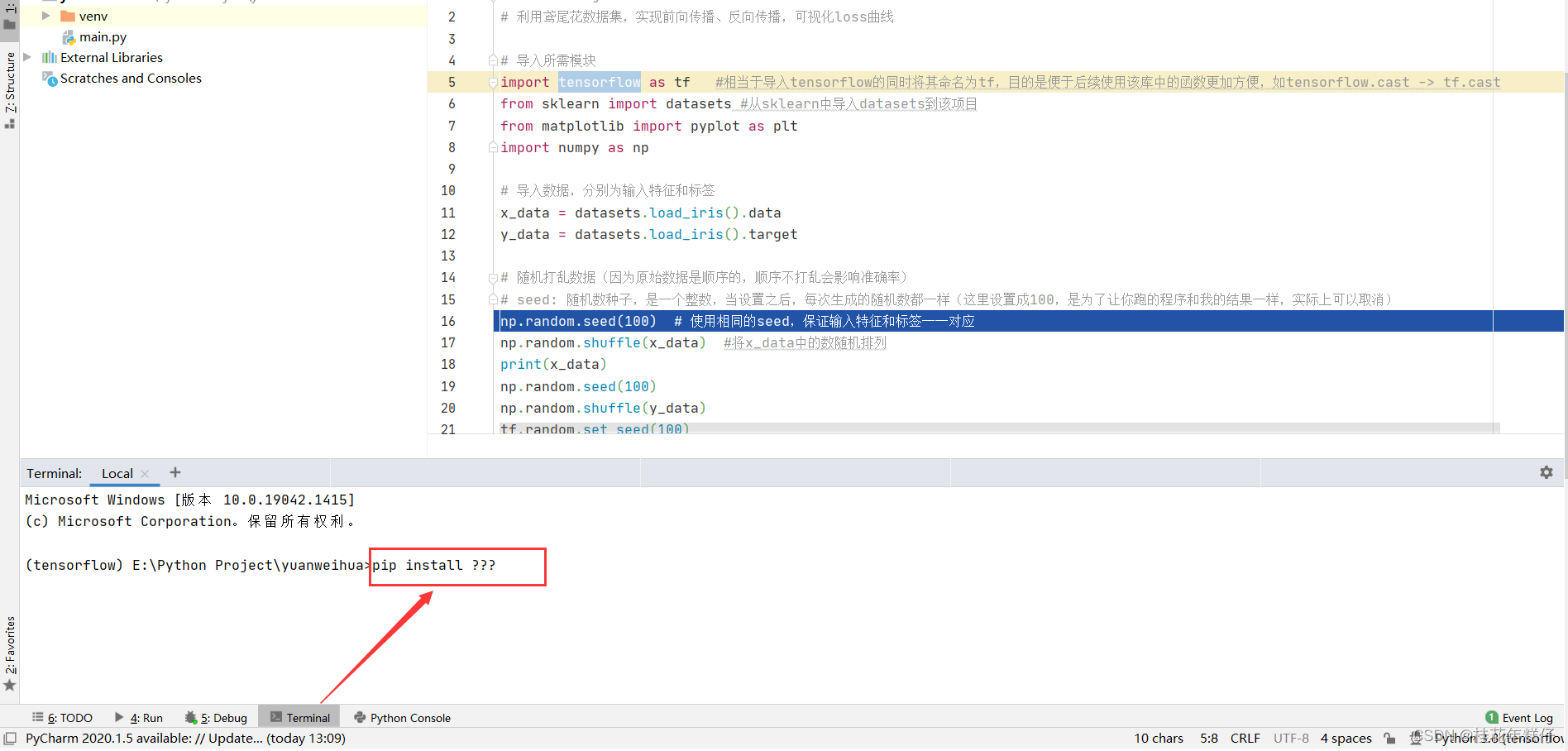
Task: Click the venv folder icon
Action: click(68, 16)
